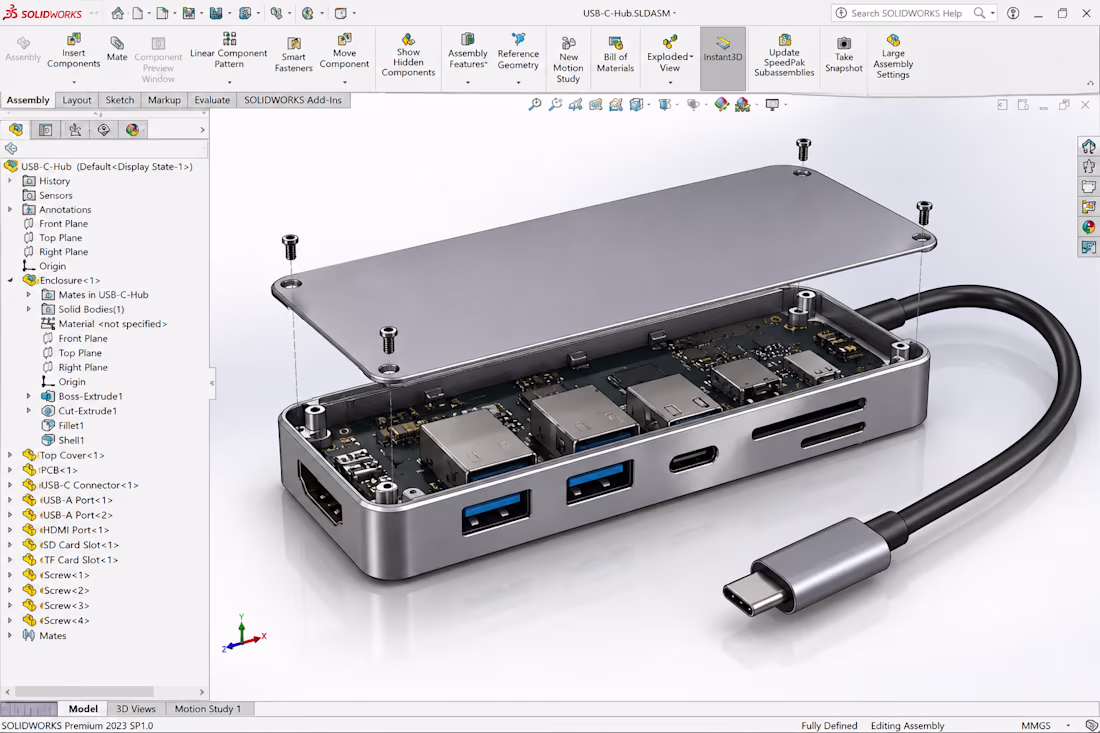This screenshot has width=1100, height=733.
Task: Collapse the Enclosure<1> component
Action: 10,281
